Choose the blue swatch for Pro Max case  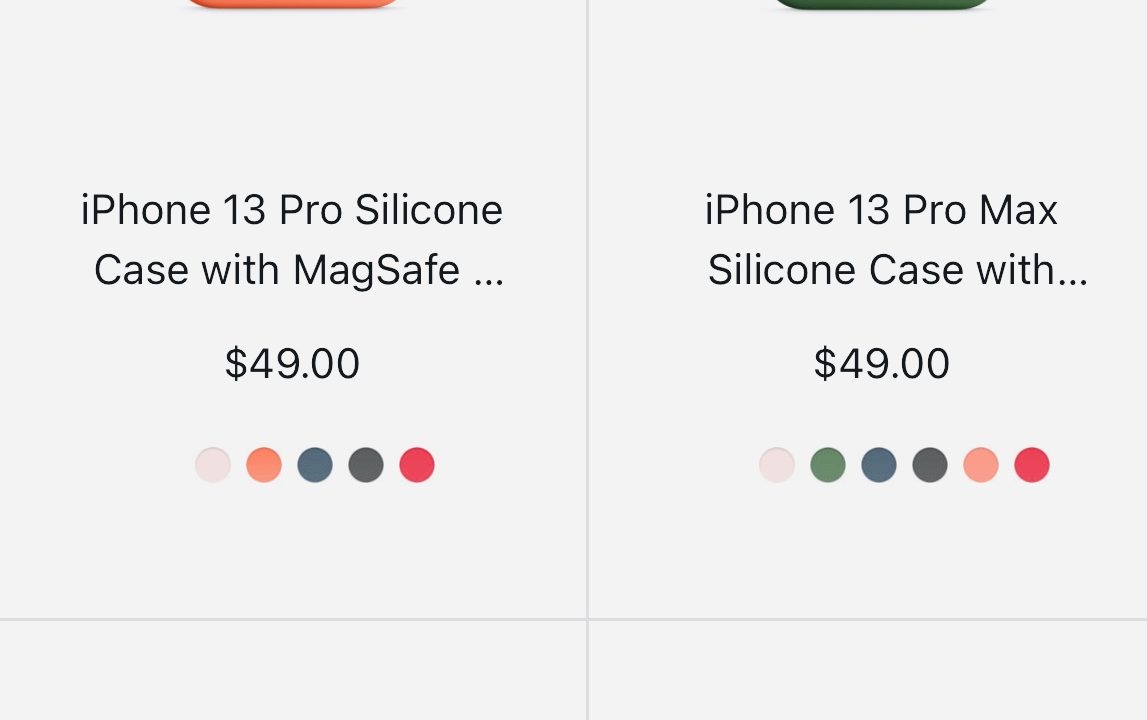(x=879, y=465)
